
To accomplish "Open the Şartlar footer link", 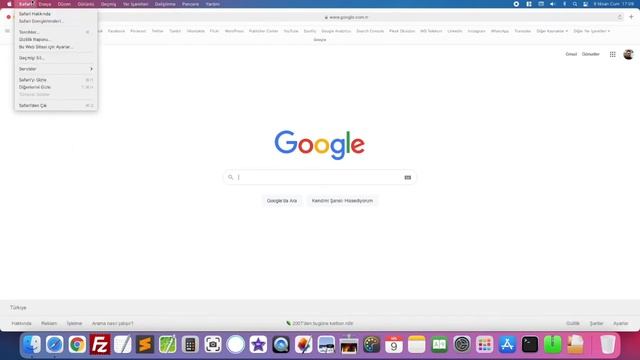I will [x=596, y=323].
